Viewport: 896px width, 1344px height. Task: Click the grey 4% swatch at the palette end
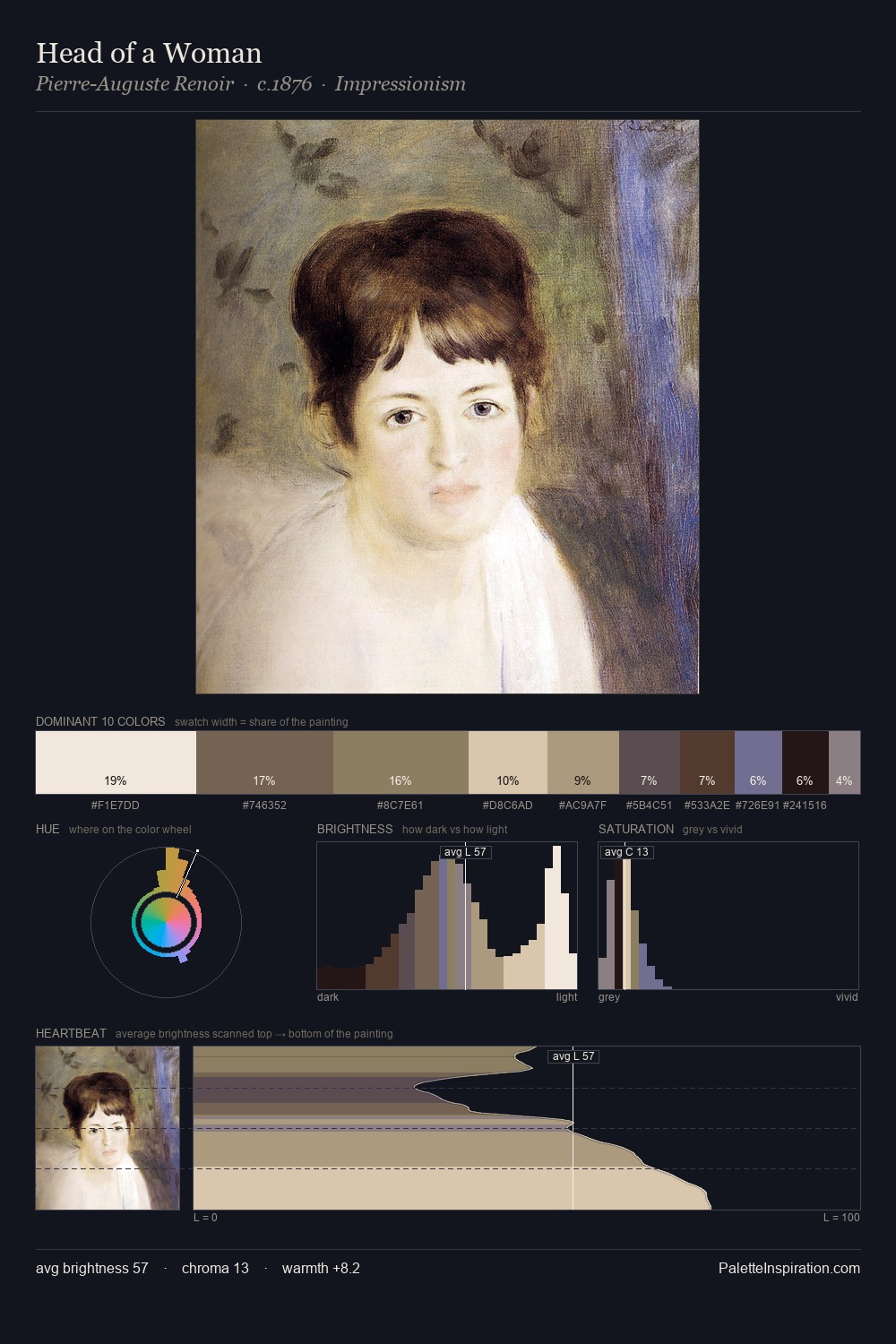pos(844,762)
